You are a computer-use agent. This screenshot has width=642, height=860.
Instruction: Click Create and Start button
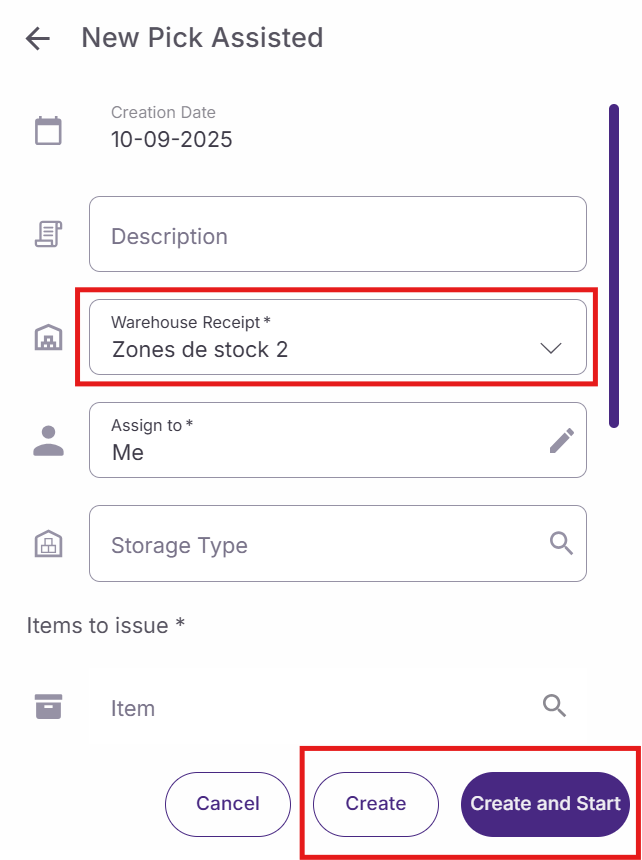pos(545,803)
